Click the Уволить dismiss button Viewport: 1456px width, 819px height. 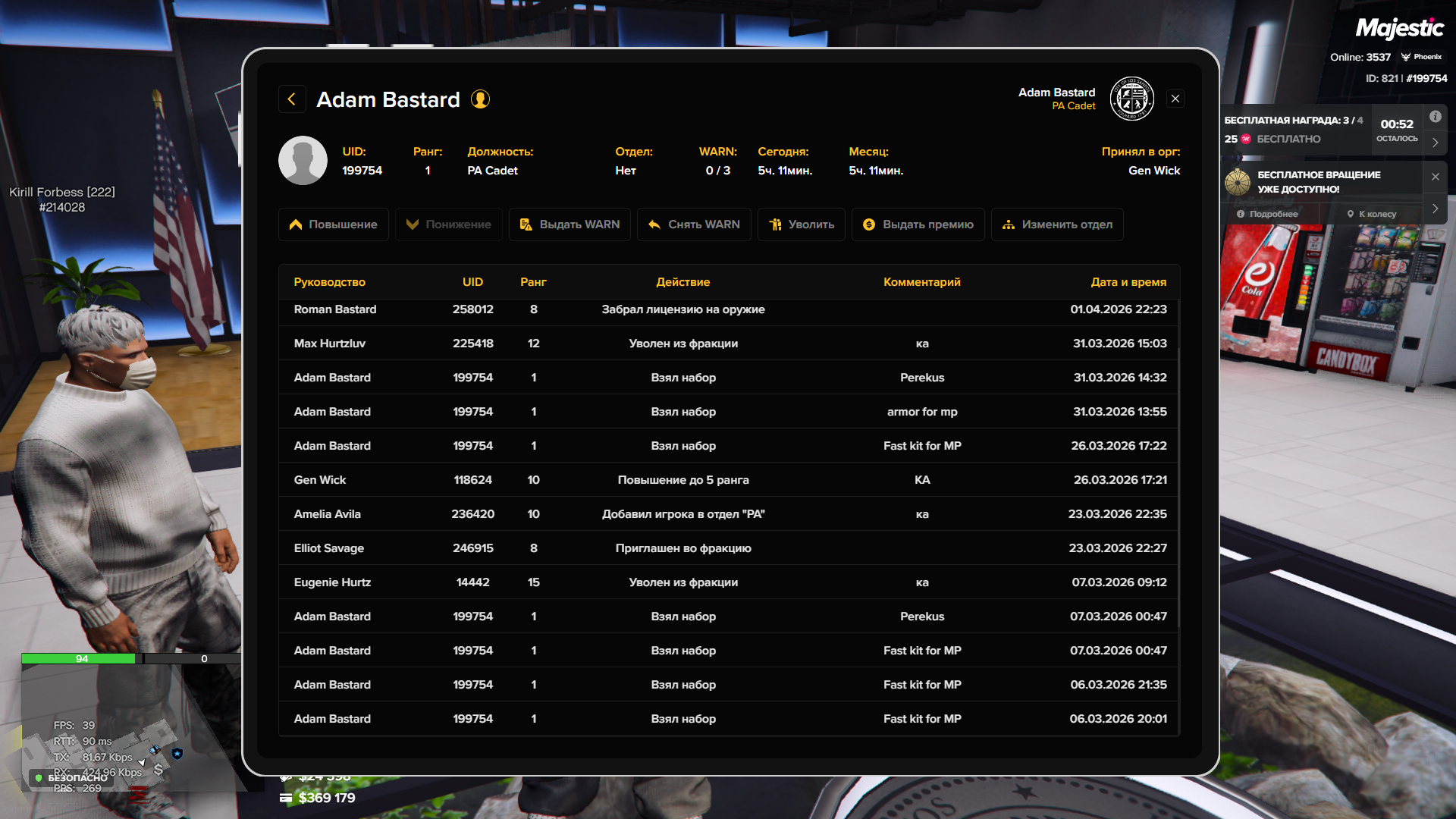(x=801, y=224)
